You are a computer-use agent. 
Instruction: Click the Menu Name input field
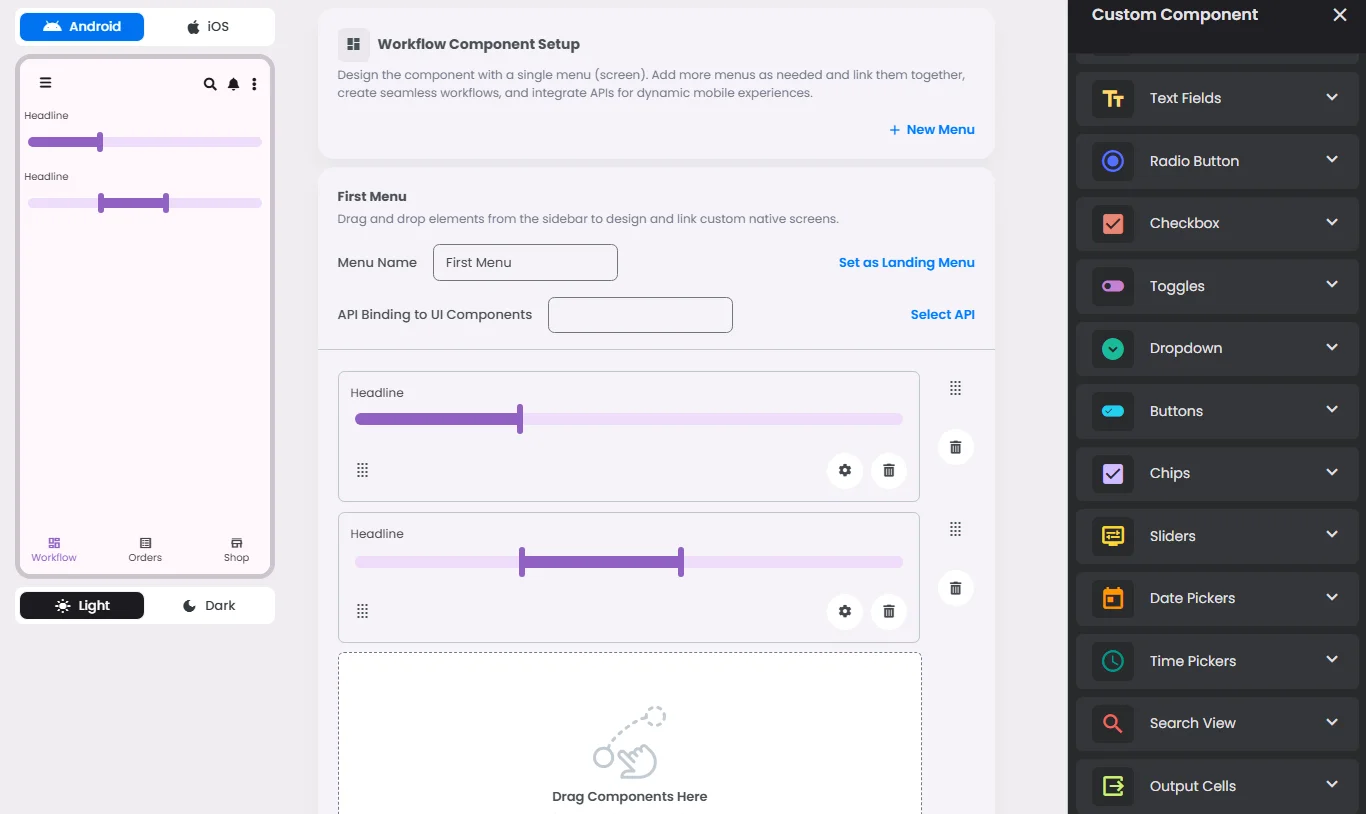point(525,263)
